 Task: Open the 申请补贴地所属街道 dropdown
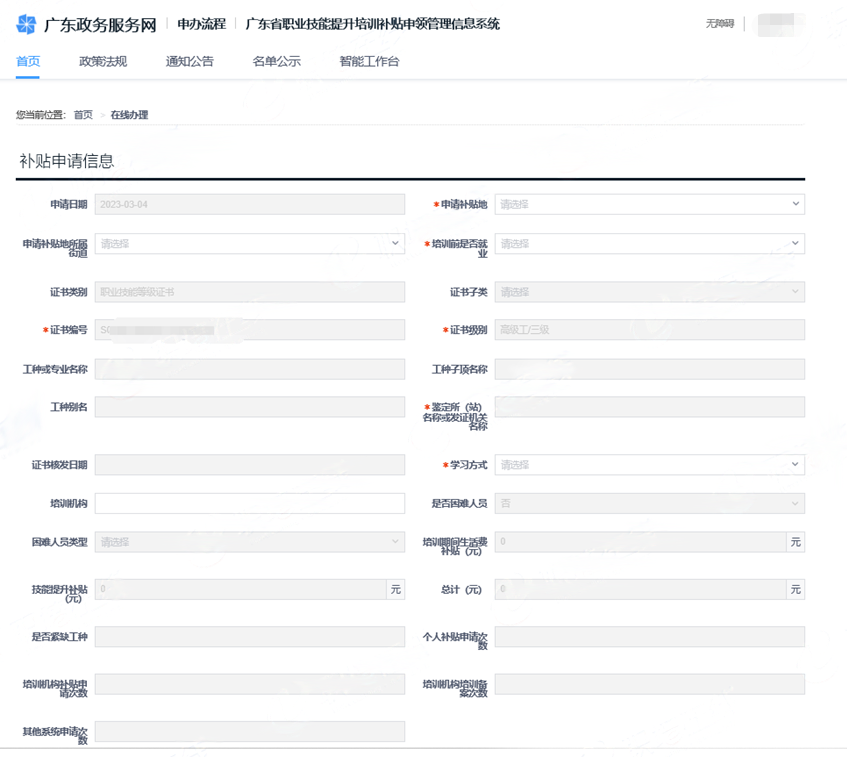[249, 243]
